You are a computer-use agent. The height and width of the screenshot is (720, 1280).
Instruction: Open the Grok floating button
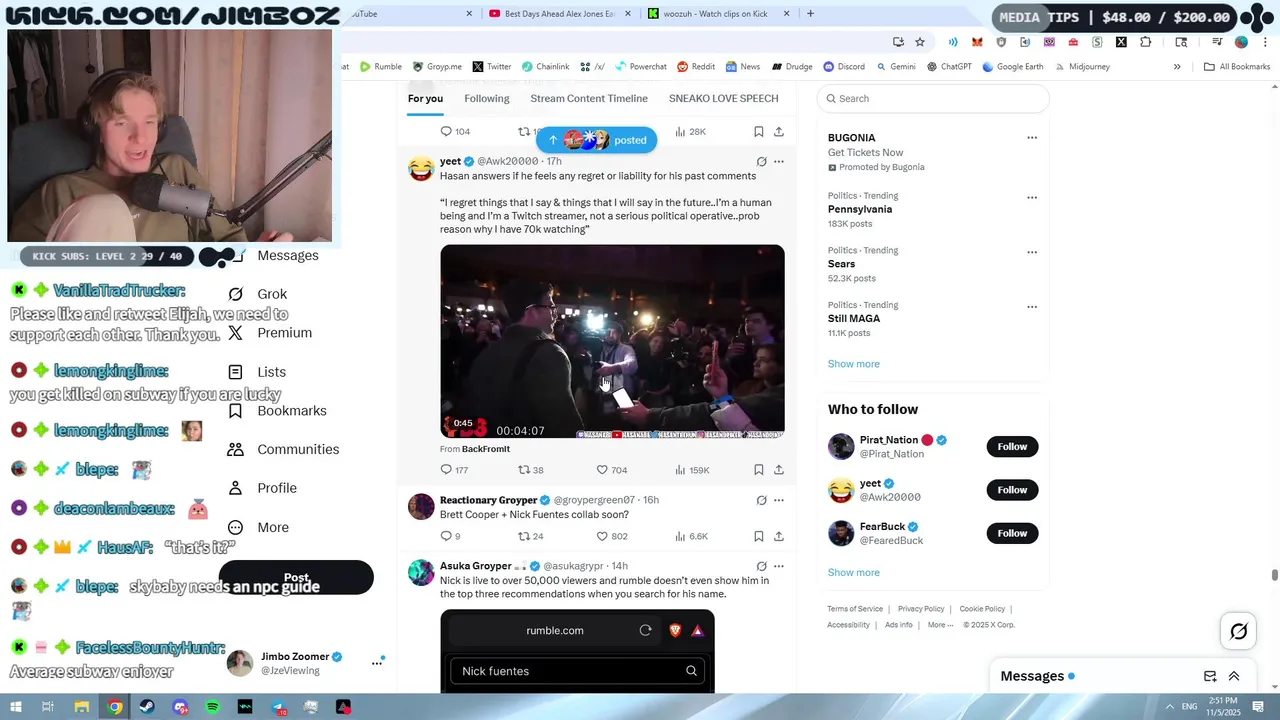point(1239,631)
